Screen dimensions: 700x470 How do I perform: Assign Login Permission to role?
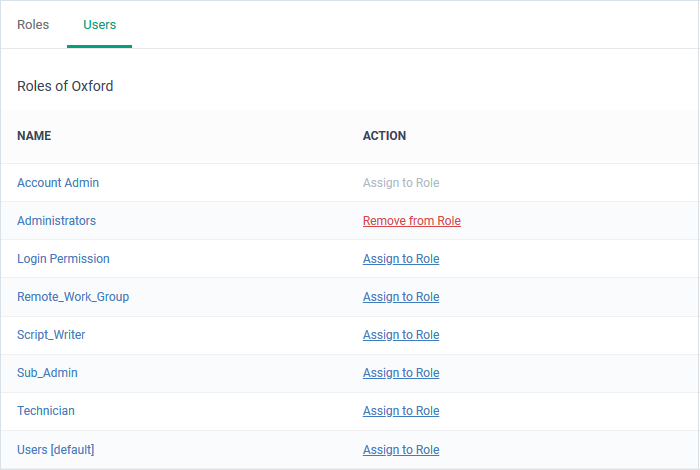coord(401,258)
